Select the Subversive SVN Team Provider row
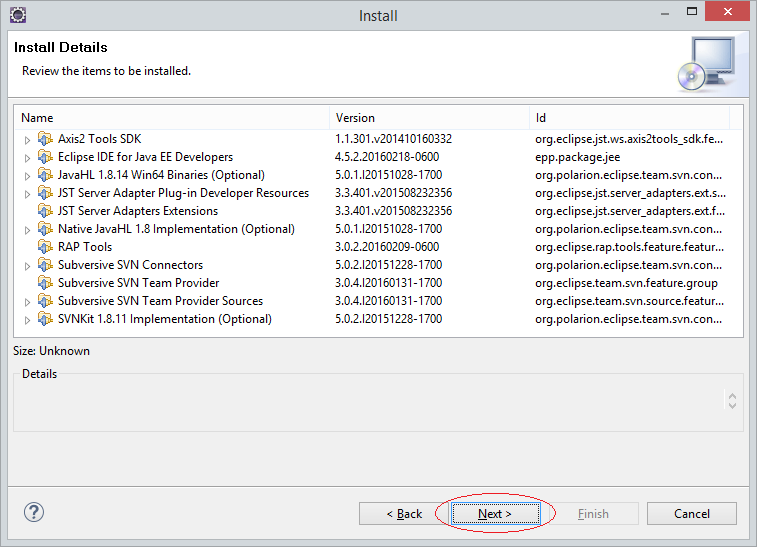Screen dimensions: 757x547 pos(378,283)
